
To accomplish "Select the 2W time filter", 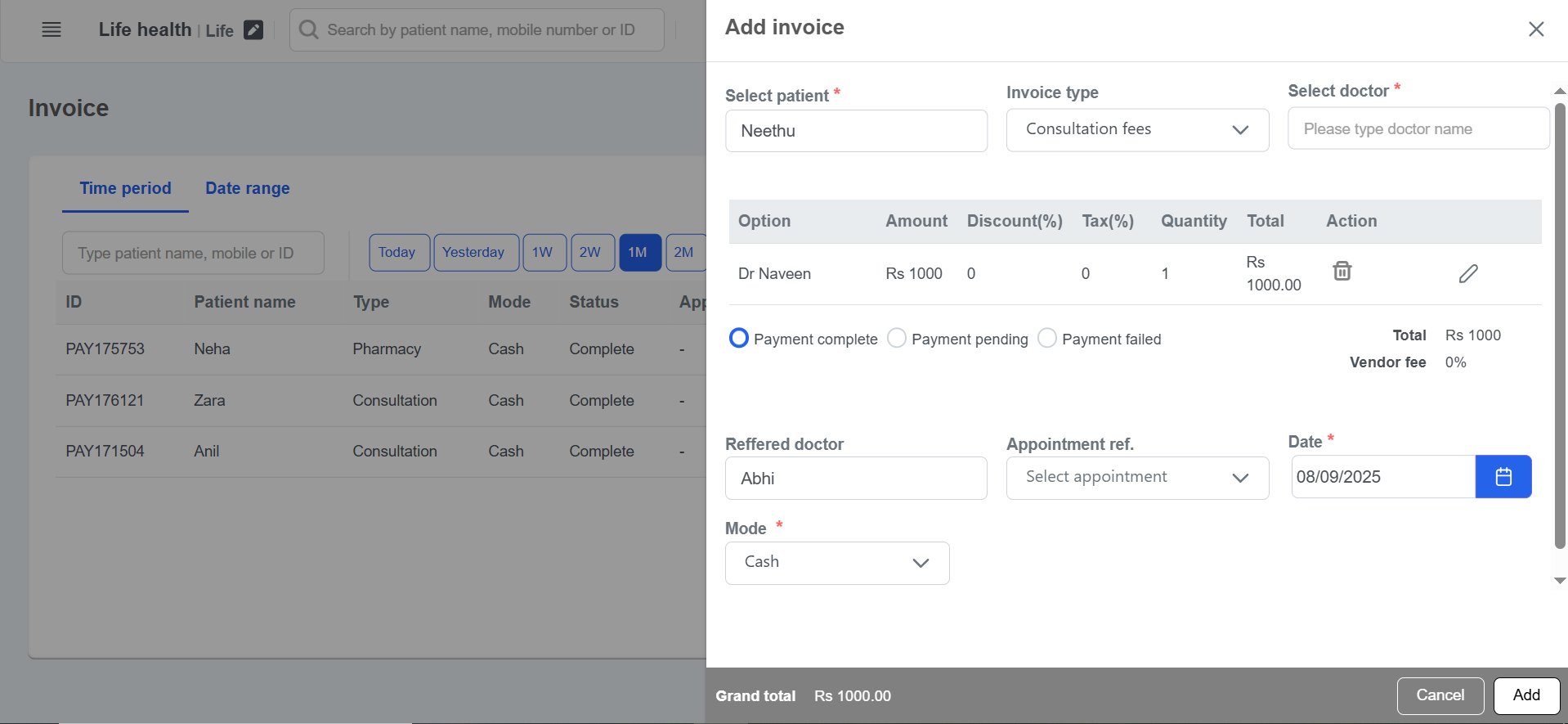I will (592, 252).
